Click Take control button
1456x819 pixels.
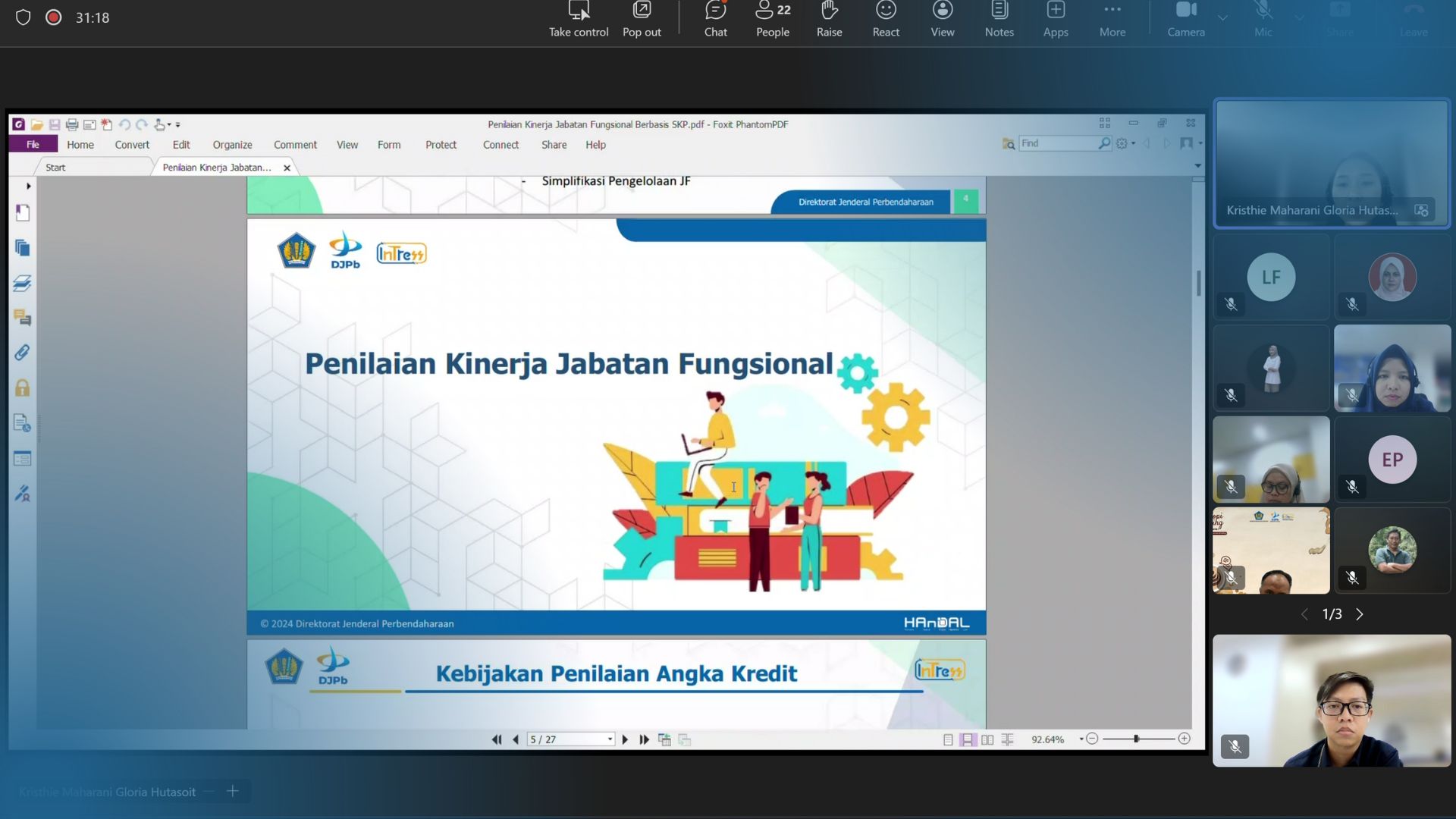point(579,19)
